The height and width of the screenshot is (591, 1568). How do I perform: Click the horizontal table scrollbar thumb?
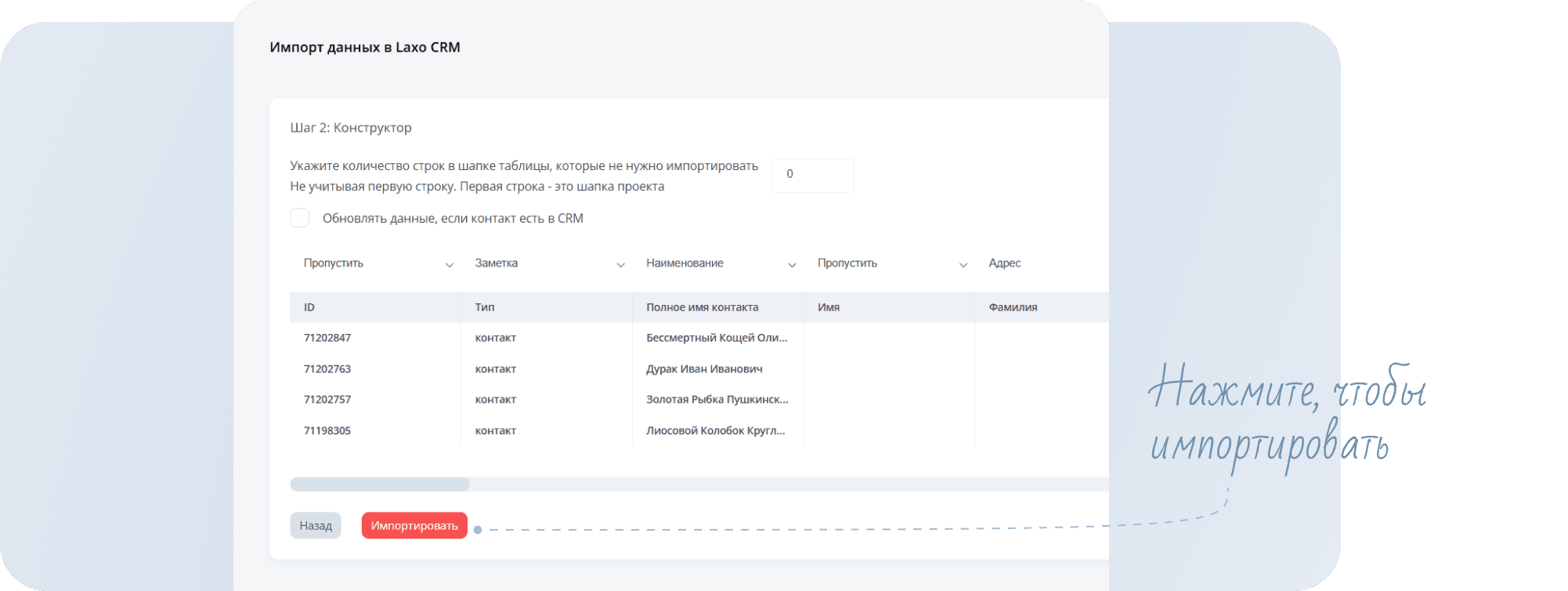[x=380, y=484]
